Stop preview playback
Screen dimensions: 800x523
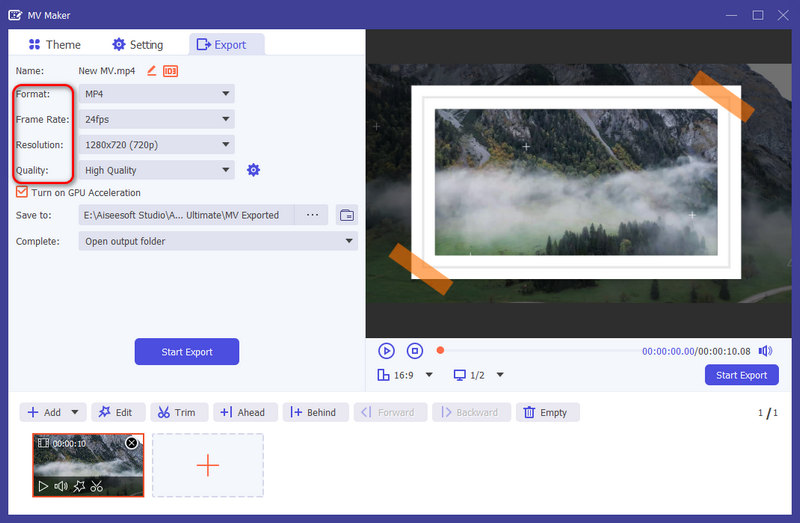(415, 350)
